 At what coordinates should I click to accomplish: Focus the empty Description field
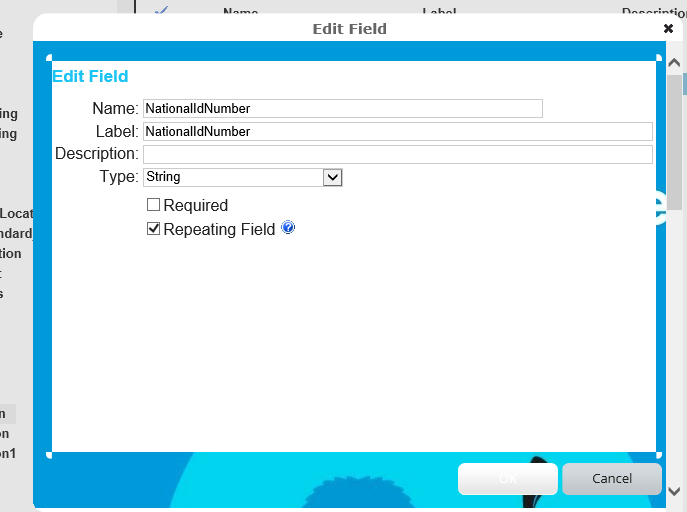pyautogui.click(x=398, y=154)
